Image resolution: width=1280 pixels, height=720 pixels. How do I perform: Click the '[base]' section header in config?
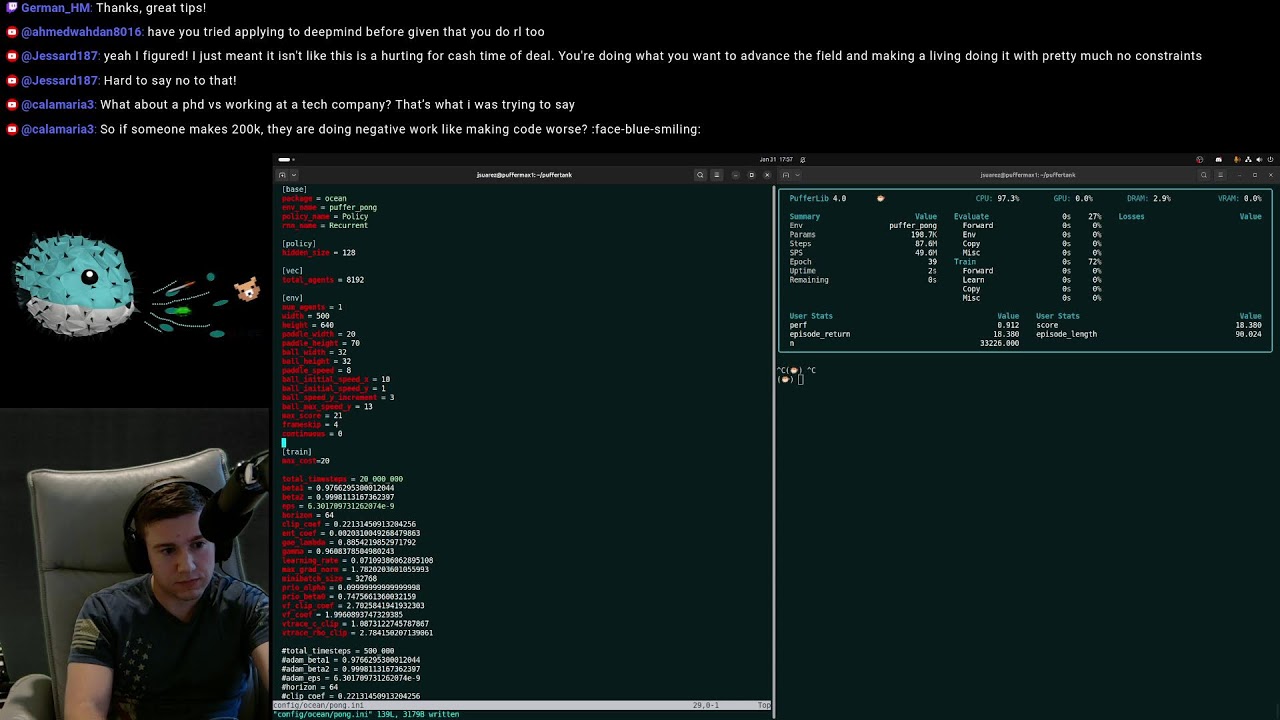[294, 189]
